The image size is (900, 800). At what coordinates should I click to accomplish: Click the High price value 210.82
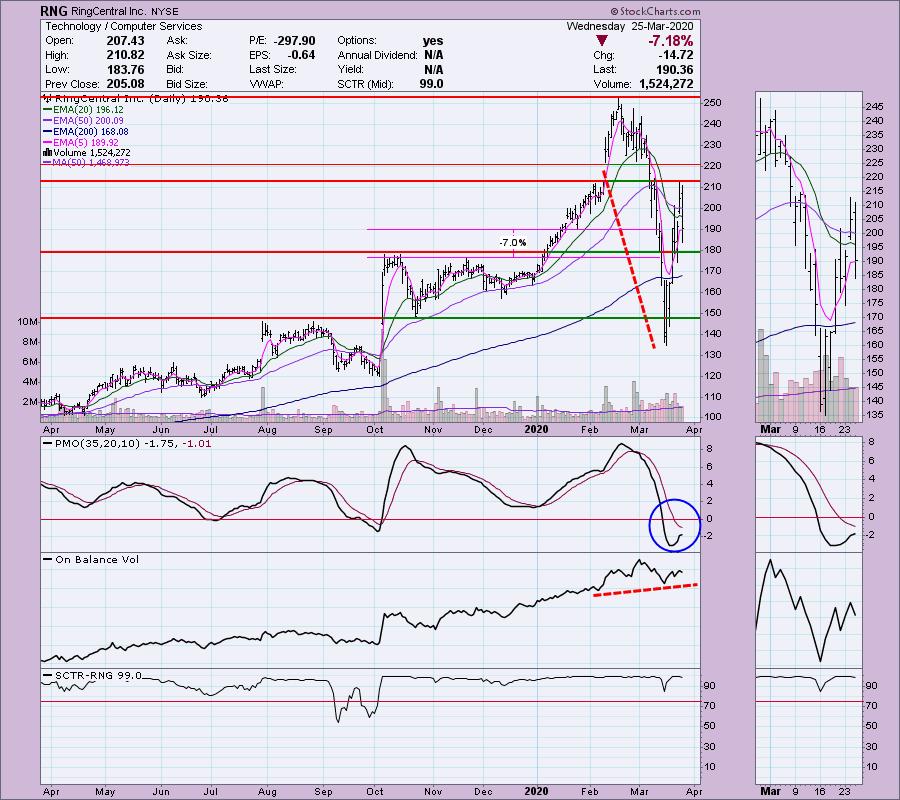[125, 55]
